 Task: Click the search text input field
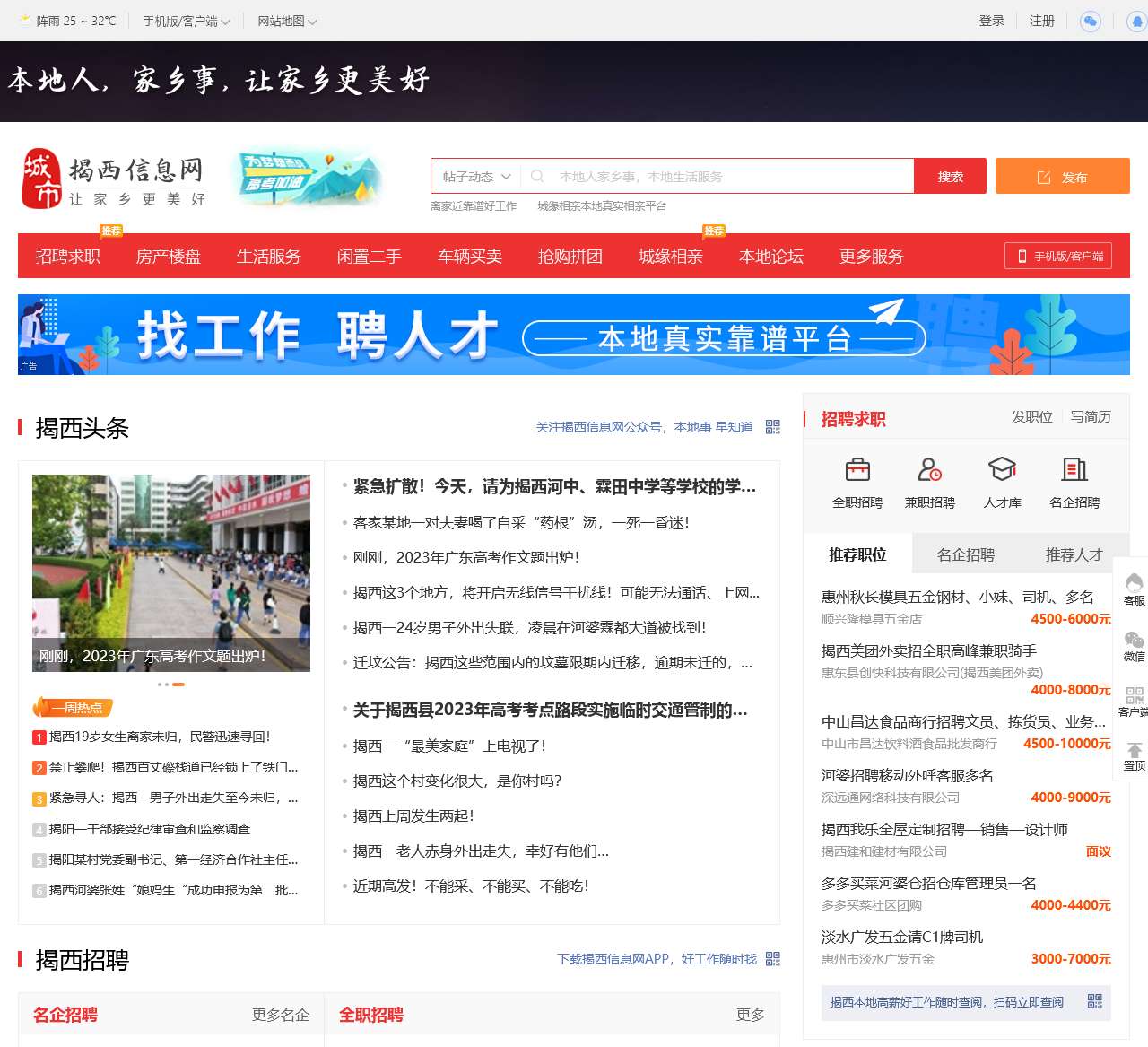[x=726, y=177]
